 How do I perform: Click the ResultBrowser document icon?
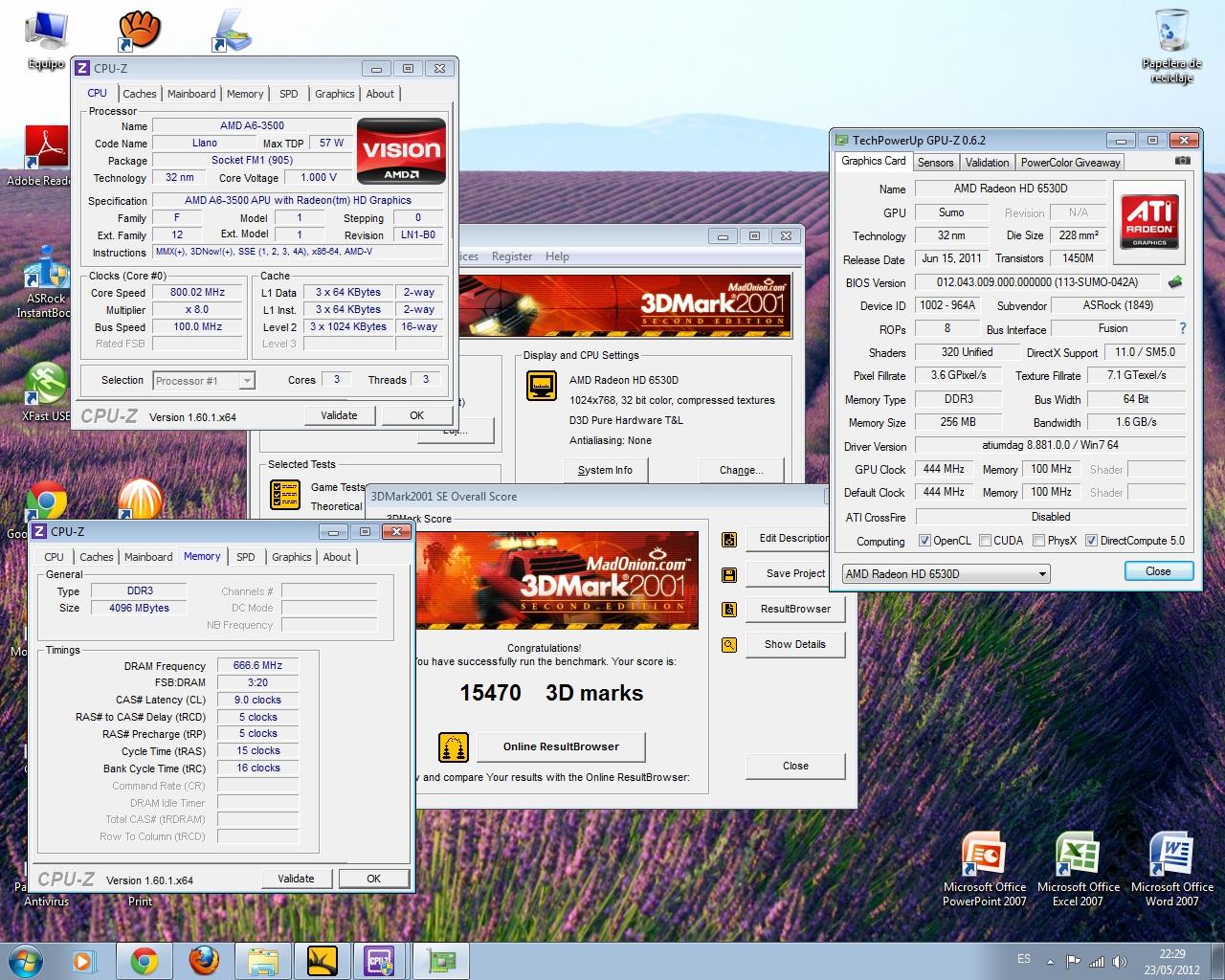(729, 610)
